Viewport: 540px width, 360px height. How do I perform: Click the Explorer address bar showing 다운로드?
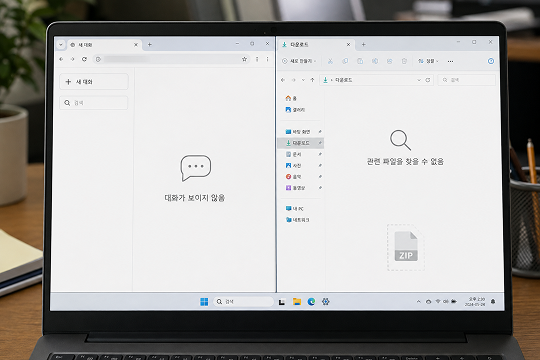tap(376, 80)
